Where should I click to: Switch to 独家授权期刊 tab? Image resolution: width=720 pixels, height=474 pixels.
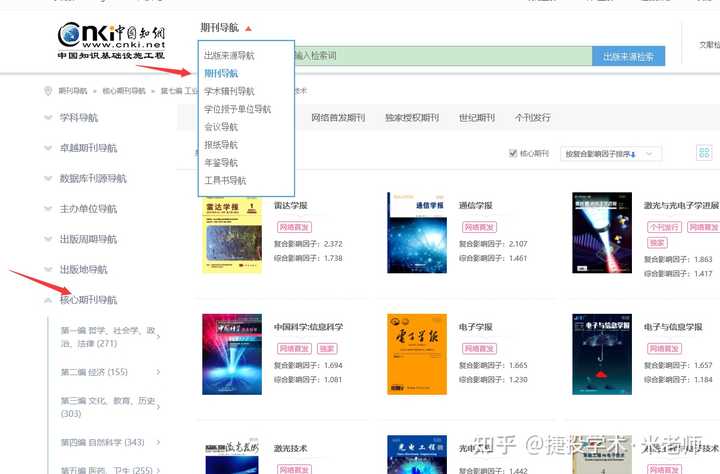[412, 118]
